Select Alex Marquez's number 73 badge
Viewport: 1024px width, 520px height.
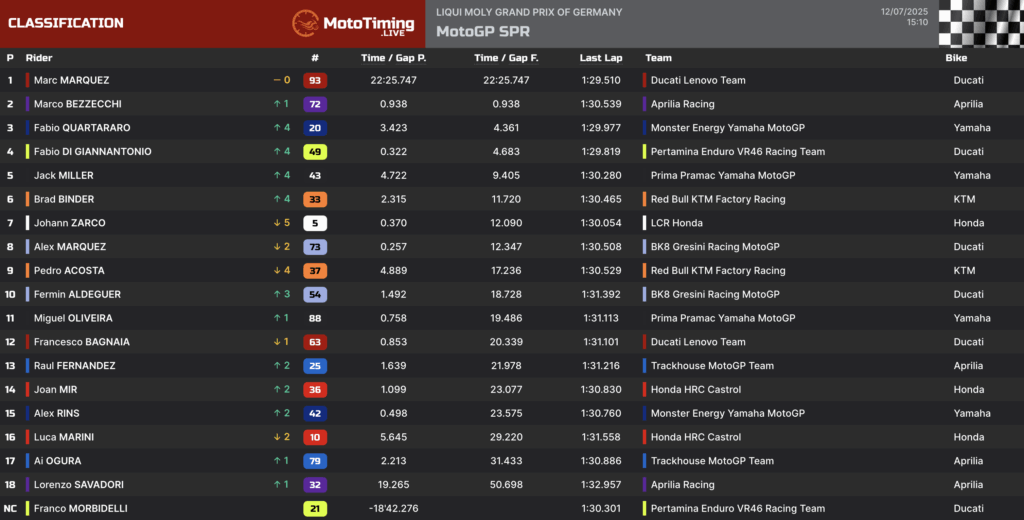(x=315, y=247)
